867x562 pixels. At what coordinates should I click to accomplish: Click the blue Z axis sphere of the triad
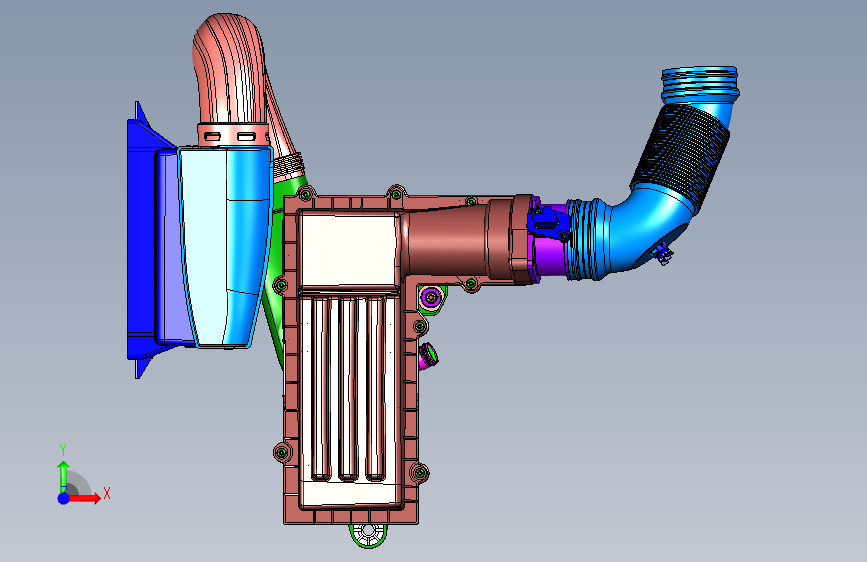coord(64,498)
